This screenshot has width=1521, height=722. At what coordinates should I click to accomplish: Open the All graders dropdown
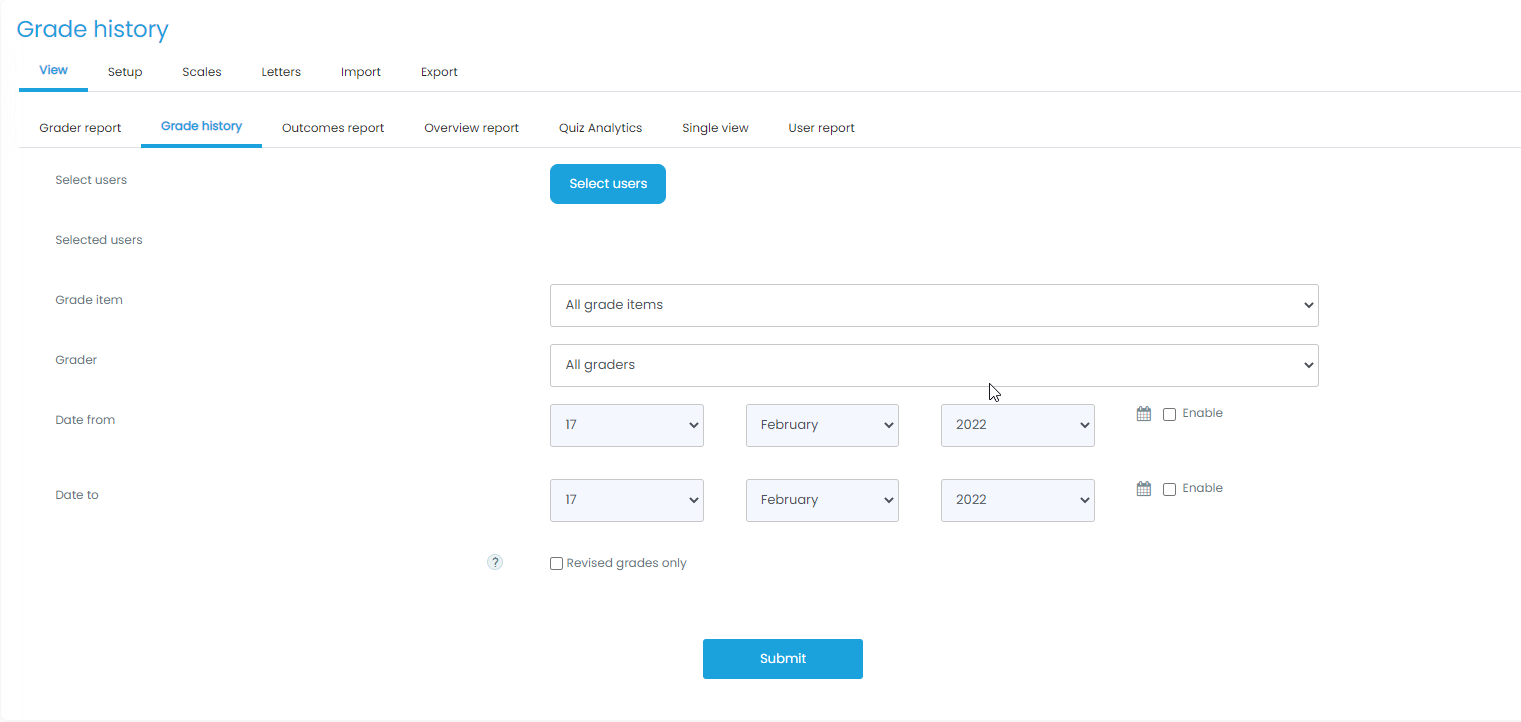click(x=933, y=365)
